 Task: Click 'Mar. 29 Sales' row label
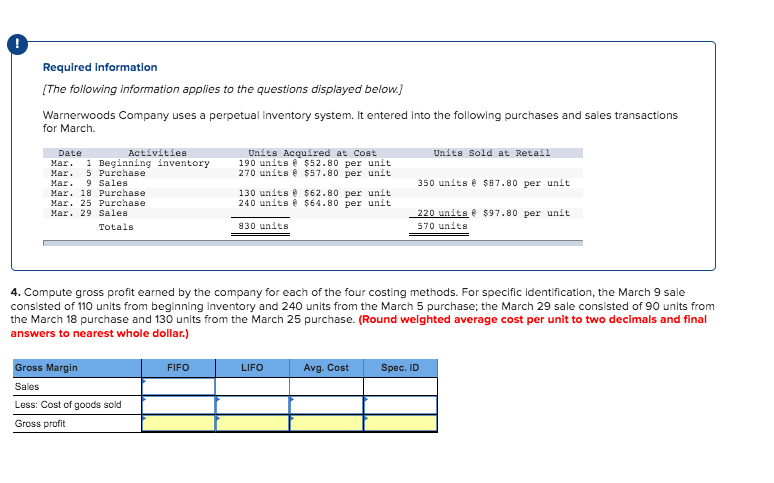pyautogui.click(x=89, y=213)
